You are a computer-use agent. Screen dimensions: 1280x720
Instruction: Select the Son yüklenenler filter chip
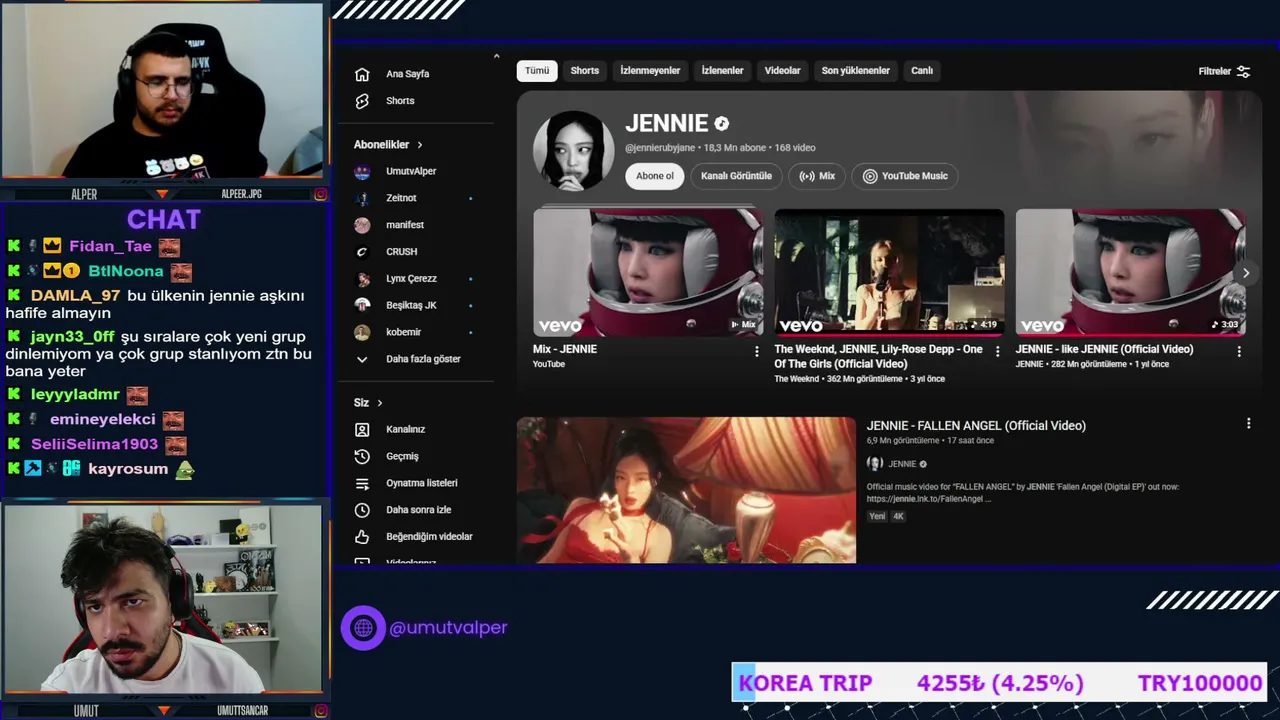click(856, 71)
